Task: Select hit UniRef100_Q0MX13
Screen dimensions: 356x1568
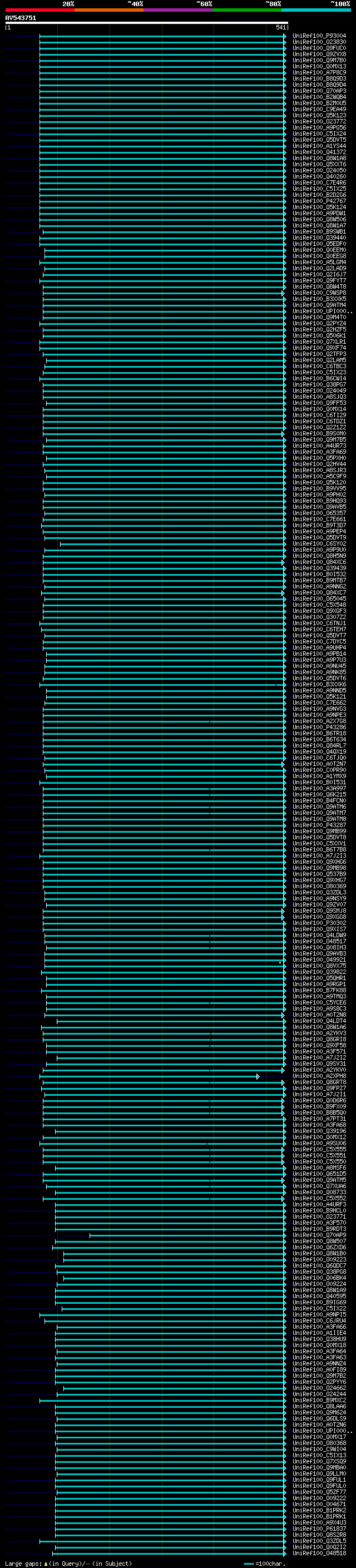Action: coord(319,66)
